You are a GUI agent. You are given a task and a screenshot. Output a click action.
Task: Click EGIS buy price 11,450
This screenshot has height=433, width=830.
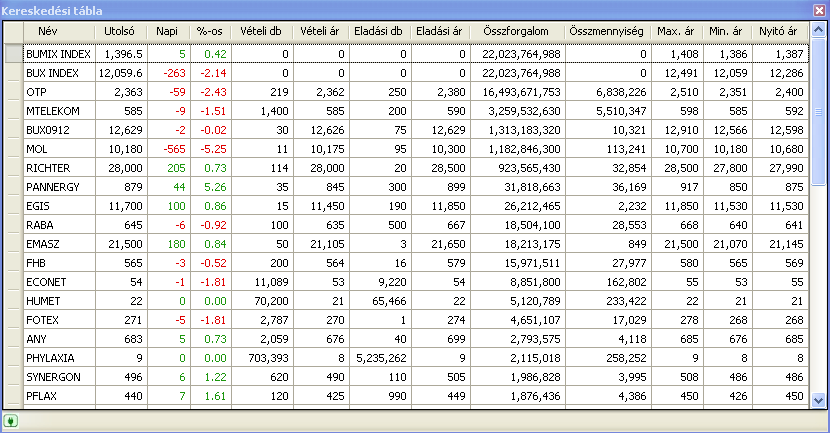click(x=327, y=206)
